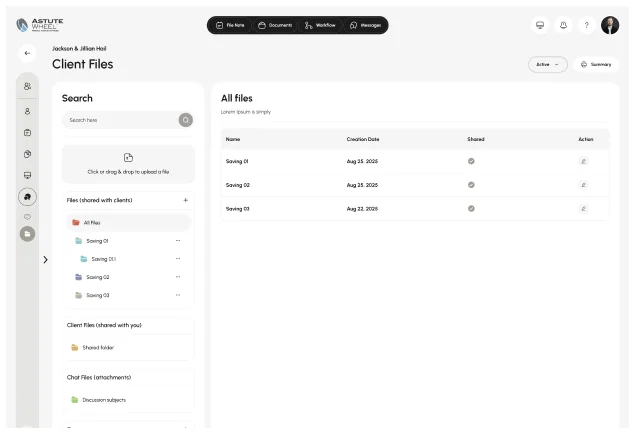Add folder to Files shared with clients

pos(185,200)
